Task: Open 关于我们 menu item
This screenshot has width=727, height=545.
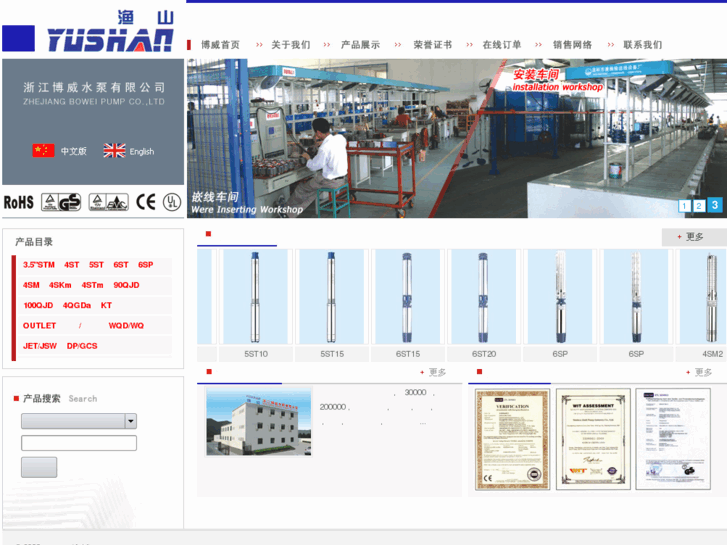Action: [x=291, y=45]
